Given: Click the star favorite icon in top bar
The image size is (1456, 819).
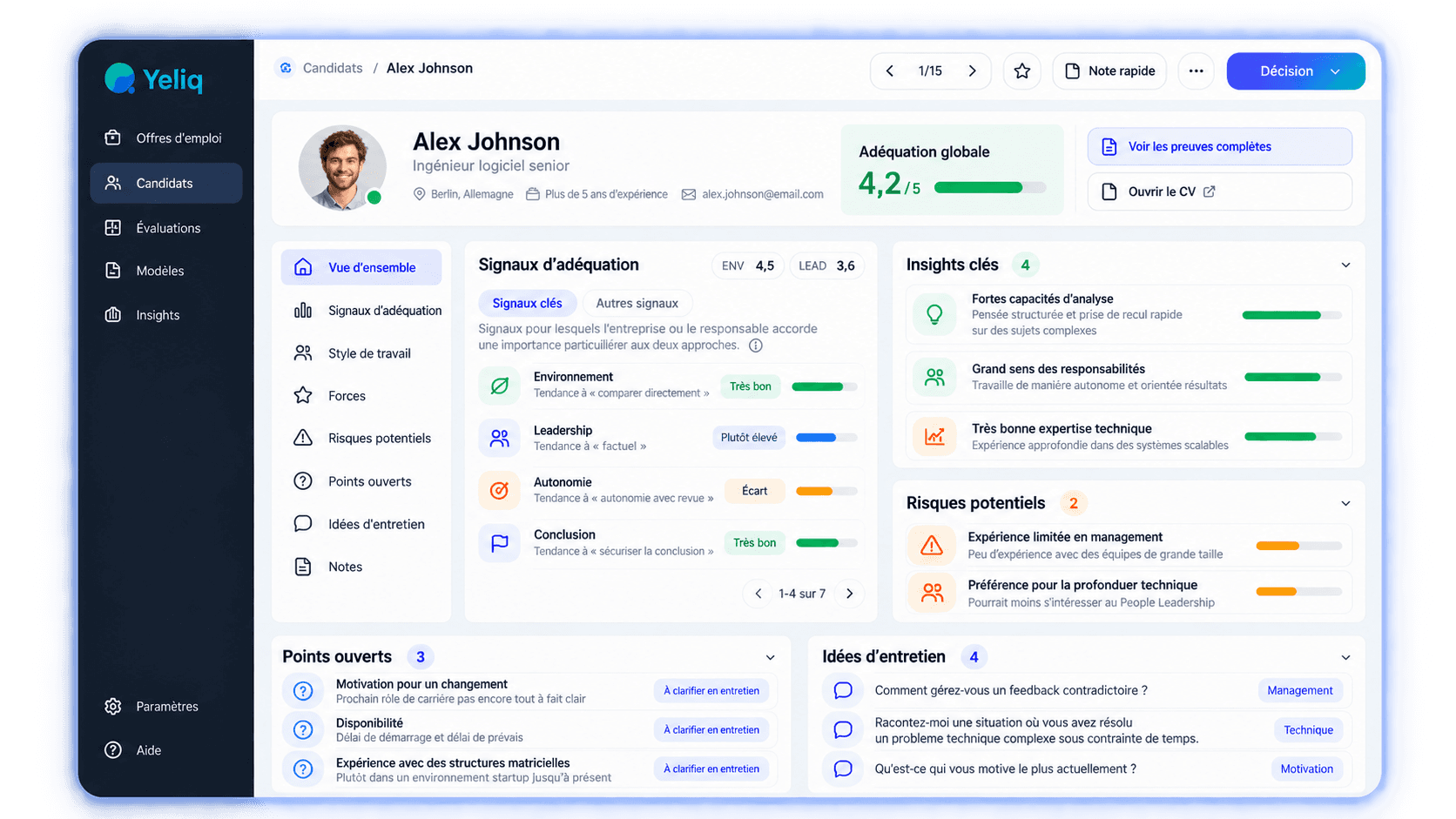Looking at the screenshot, I should [1021, 71].
